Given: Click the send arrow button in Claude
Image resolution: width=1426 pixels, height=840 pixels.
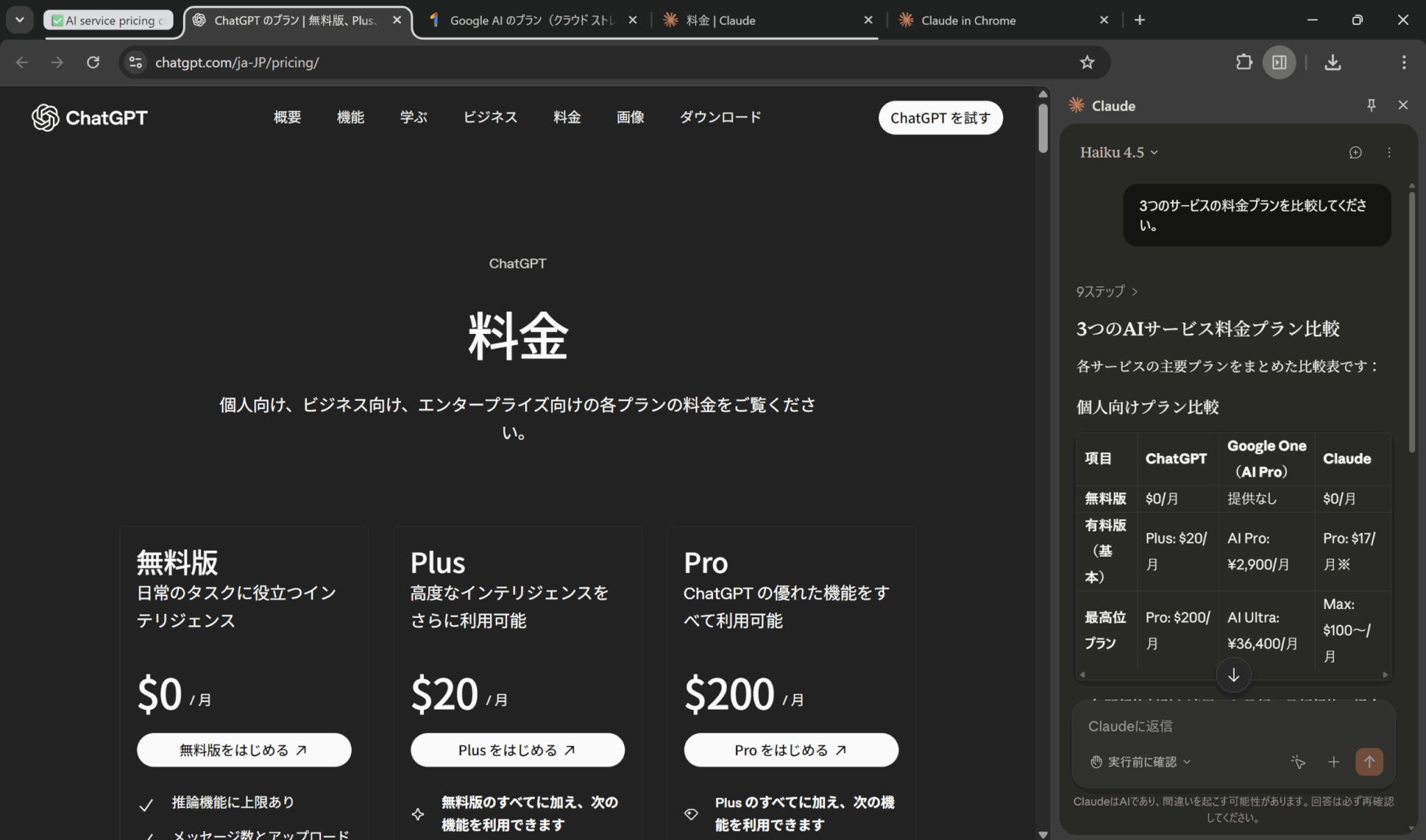Looking at the screenshot, I should [x=1369, y=761].
